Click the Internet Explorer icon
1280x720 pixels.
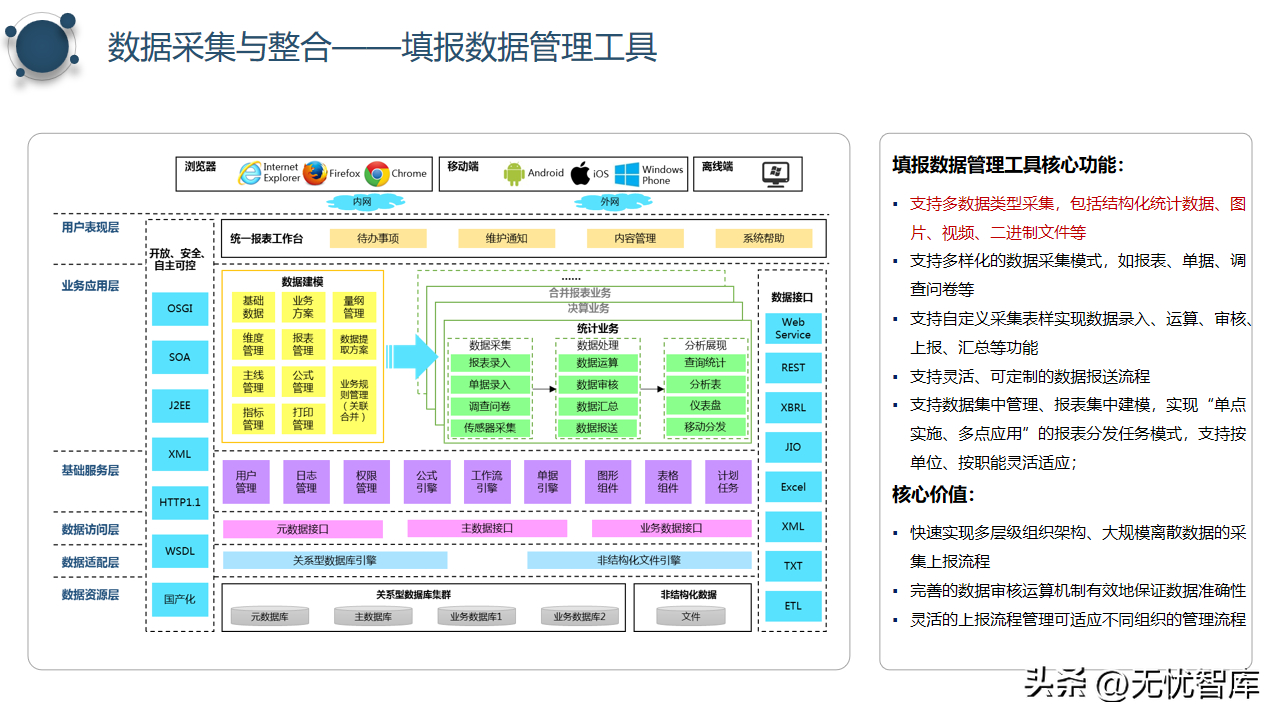[249, 173]
